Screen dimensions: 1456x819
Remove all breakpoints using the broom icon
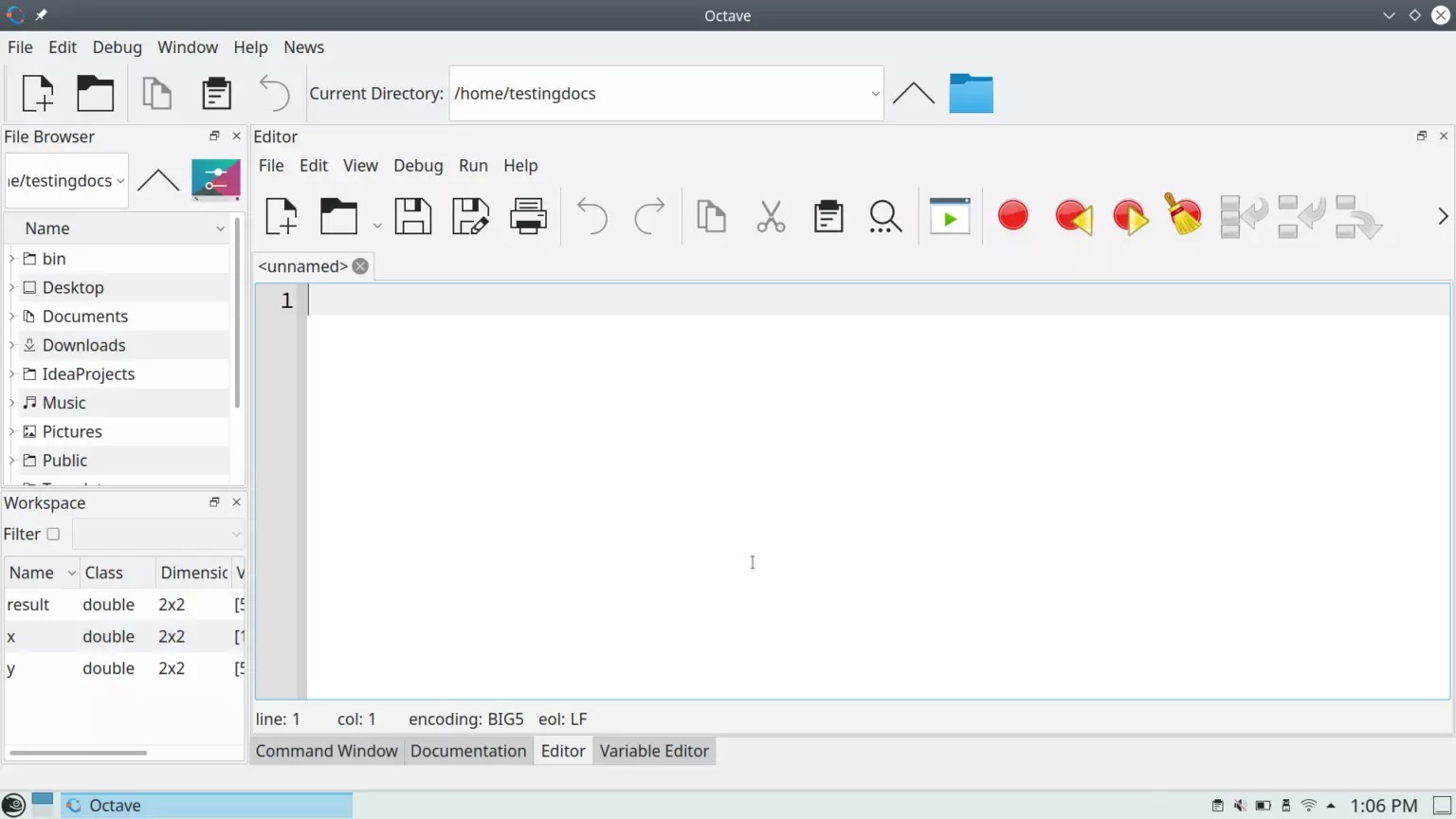click(1182, 216)
